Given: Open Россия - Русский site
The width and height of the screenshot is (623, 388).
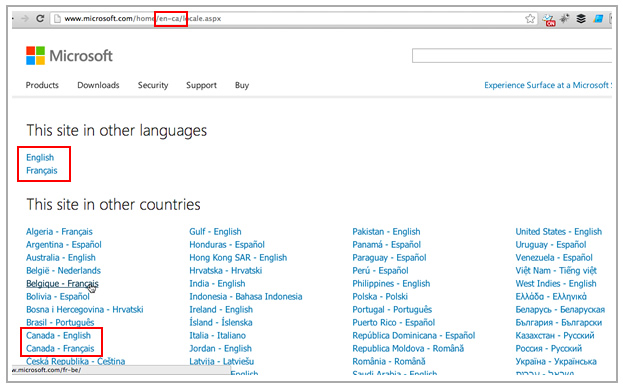Looking at the screenshot, I should (x=549, y=348).
